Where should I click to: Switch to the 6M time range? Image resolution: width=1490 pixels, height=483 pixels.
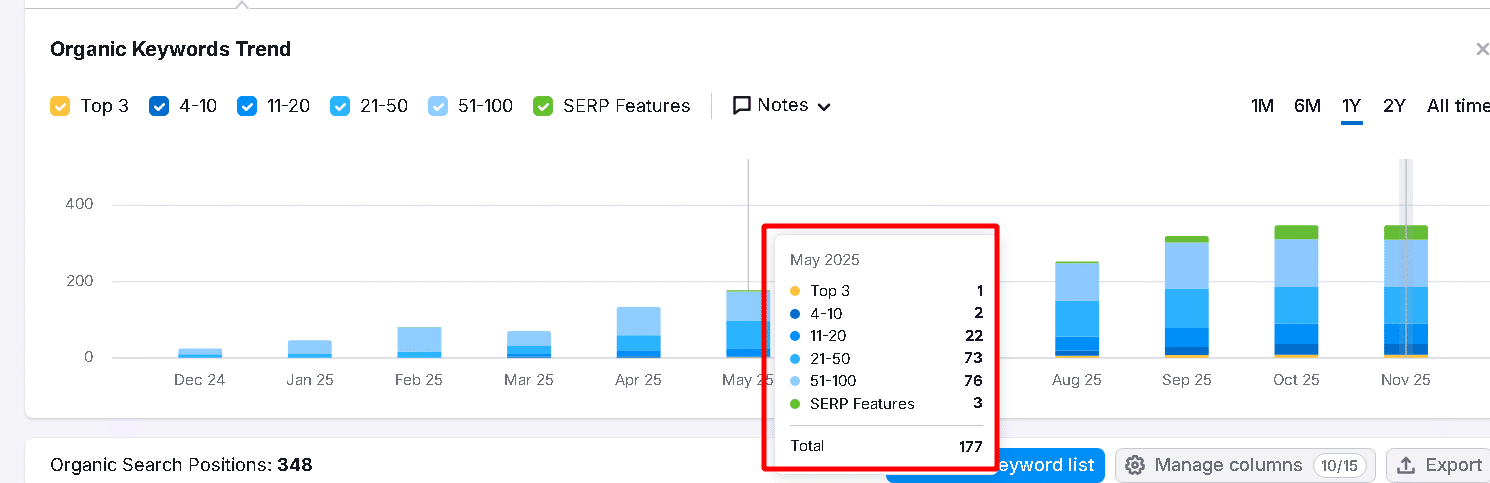(1307, 106)
